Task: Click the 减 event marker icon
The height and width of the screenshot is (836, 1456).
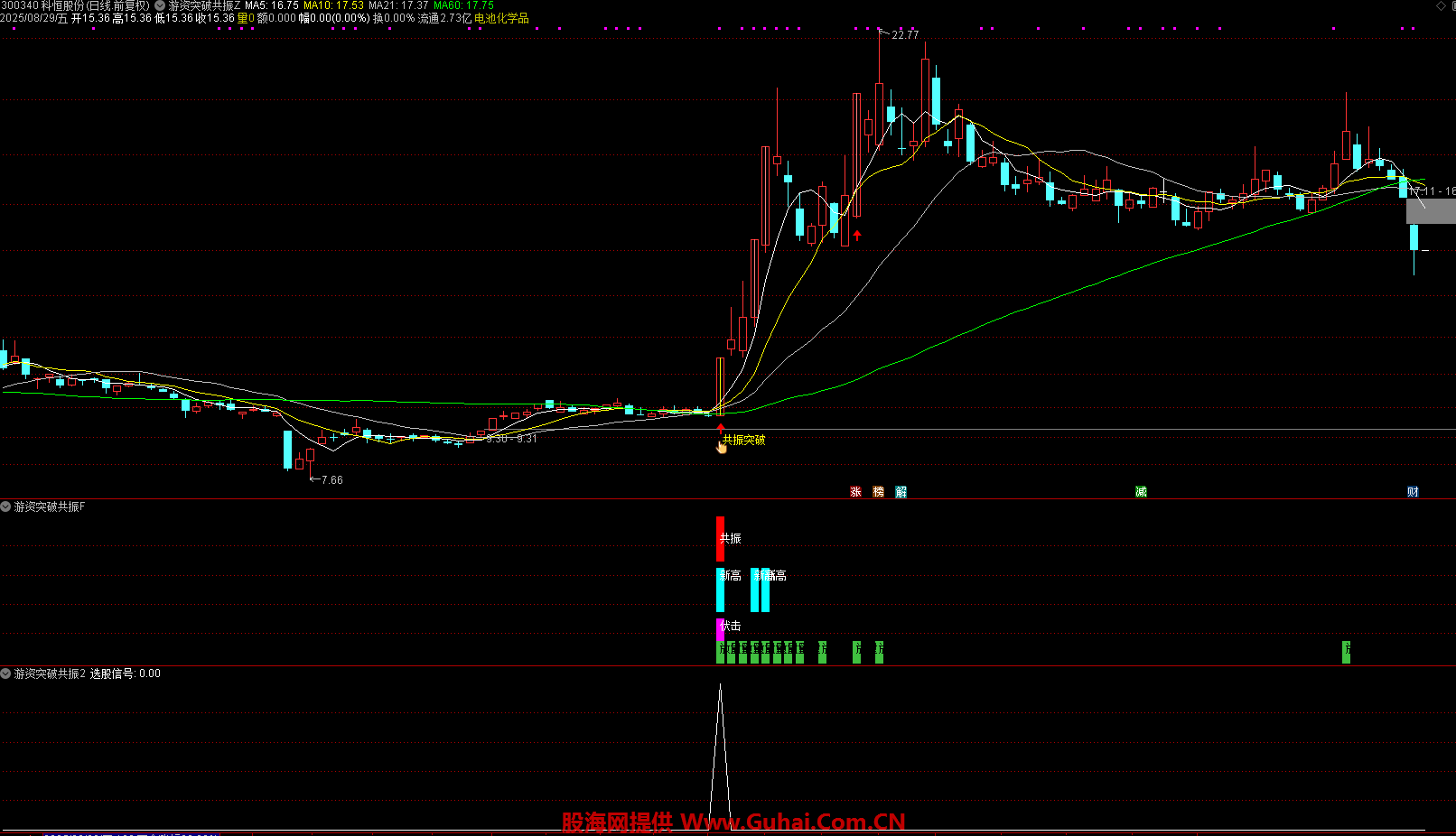Action: point(1141,492)
